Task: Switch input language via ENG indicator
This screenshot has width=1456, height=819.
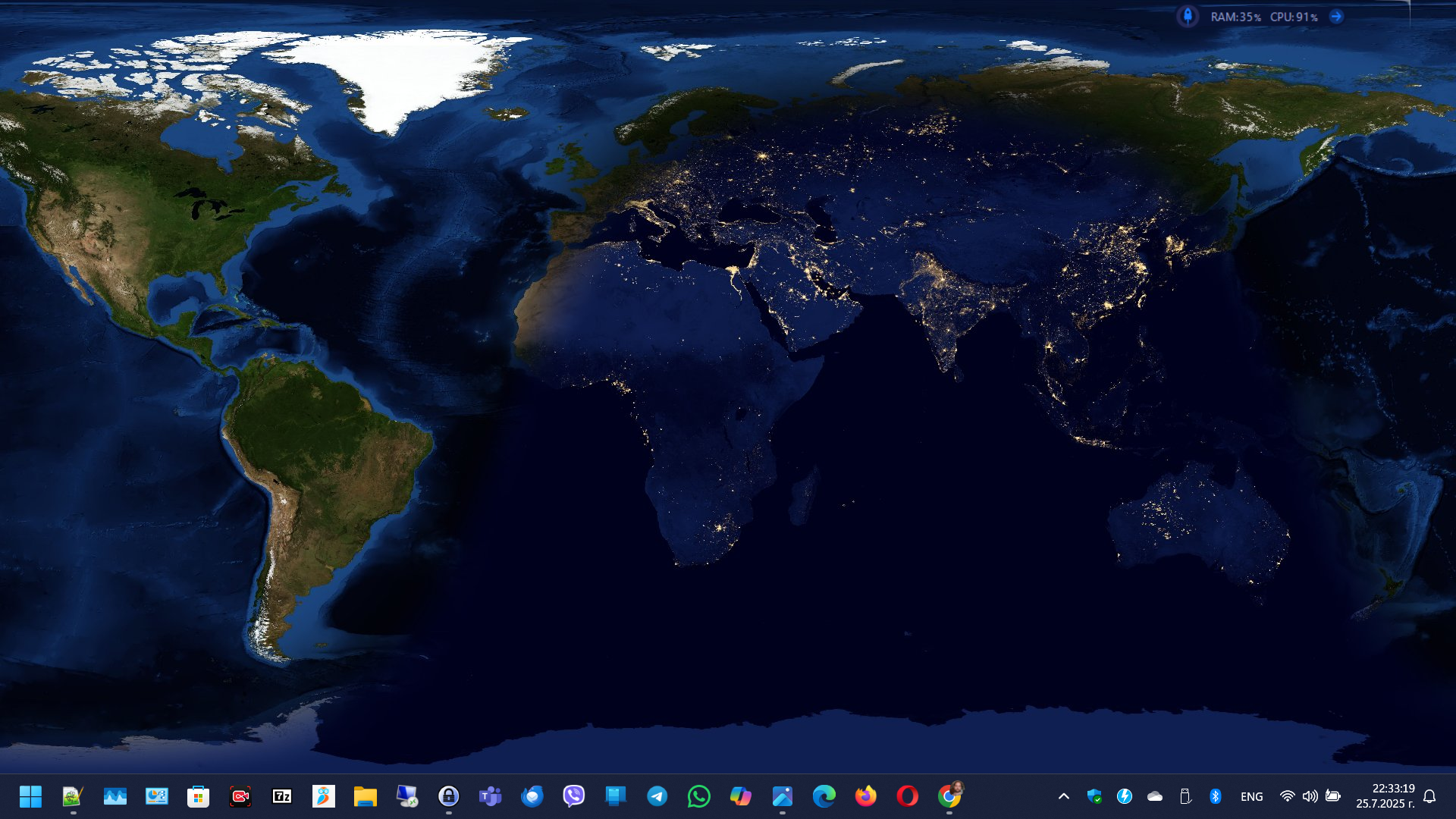Action: [1251, 796]
